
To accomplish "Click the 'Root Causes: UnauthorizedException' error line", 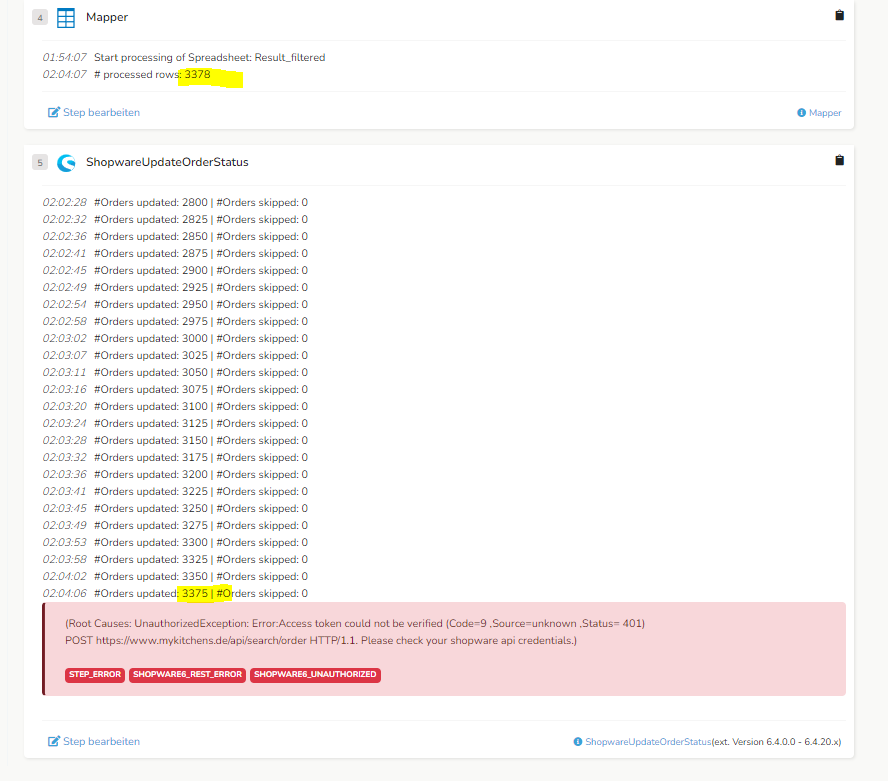I will [x=355, y=624].
